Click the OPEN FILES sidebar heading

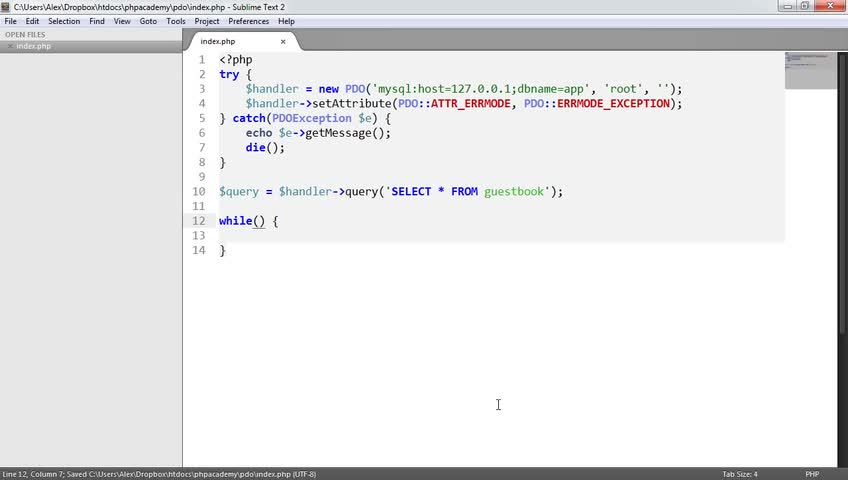[25, 35]
